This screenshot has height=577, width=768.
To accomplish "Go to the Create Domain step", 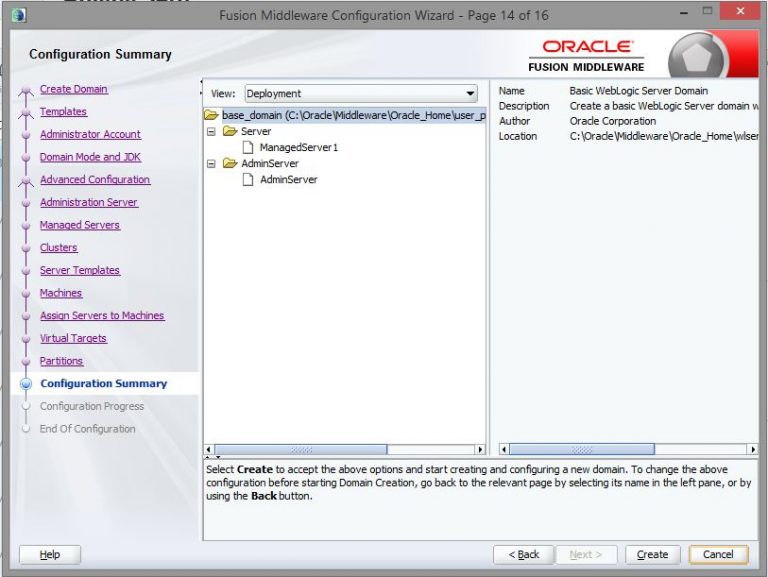I will point(73,89).
